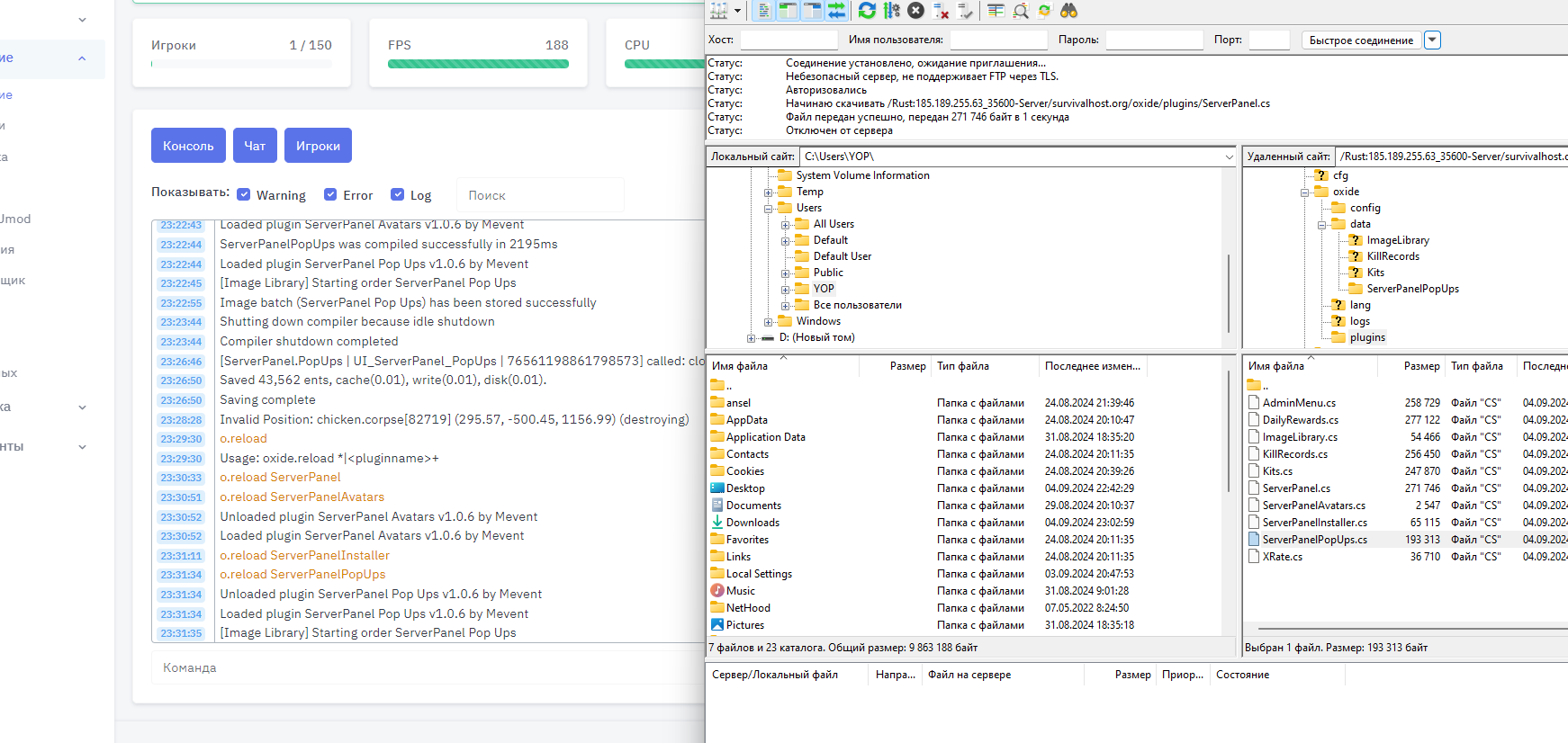
Task: Click the FPS progress bar
Action: click(x=478, y=64)
